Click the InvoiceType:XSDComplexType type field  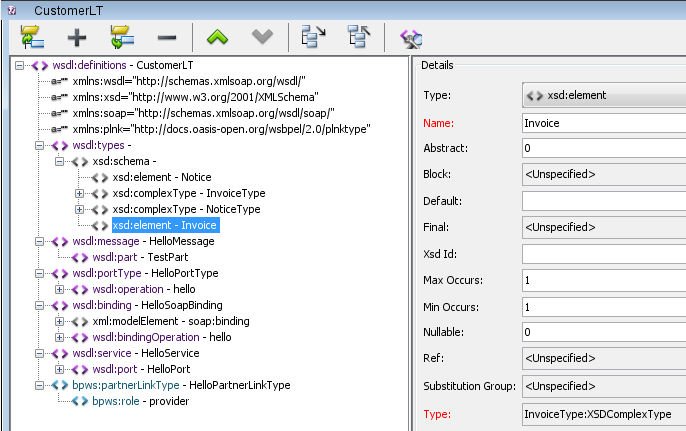604,414
